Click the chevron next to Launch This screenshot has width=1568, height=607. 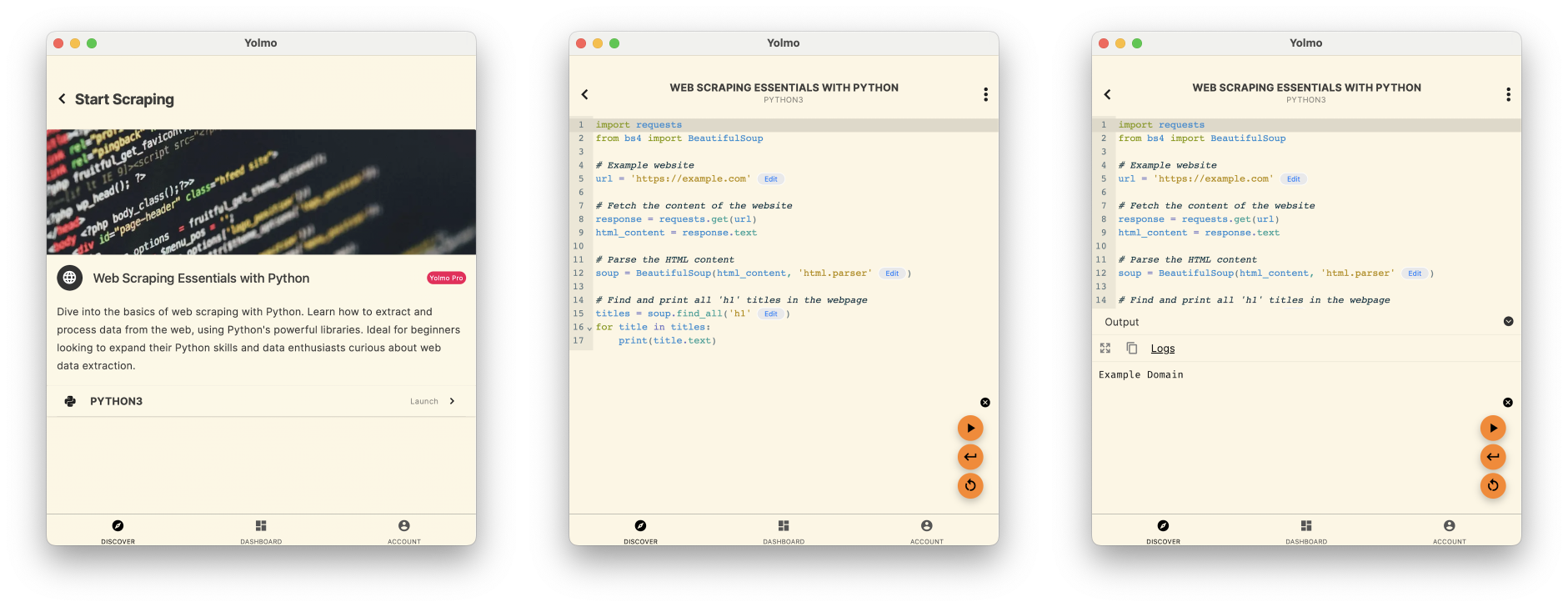pos(452,401)
